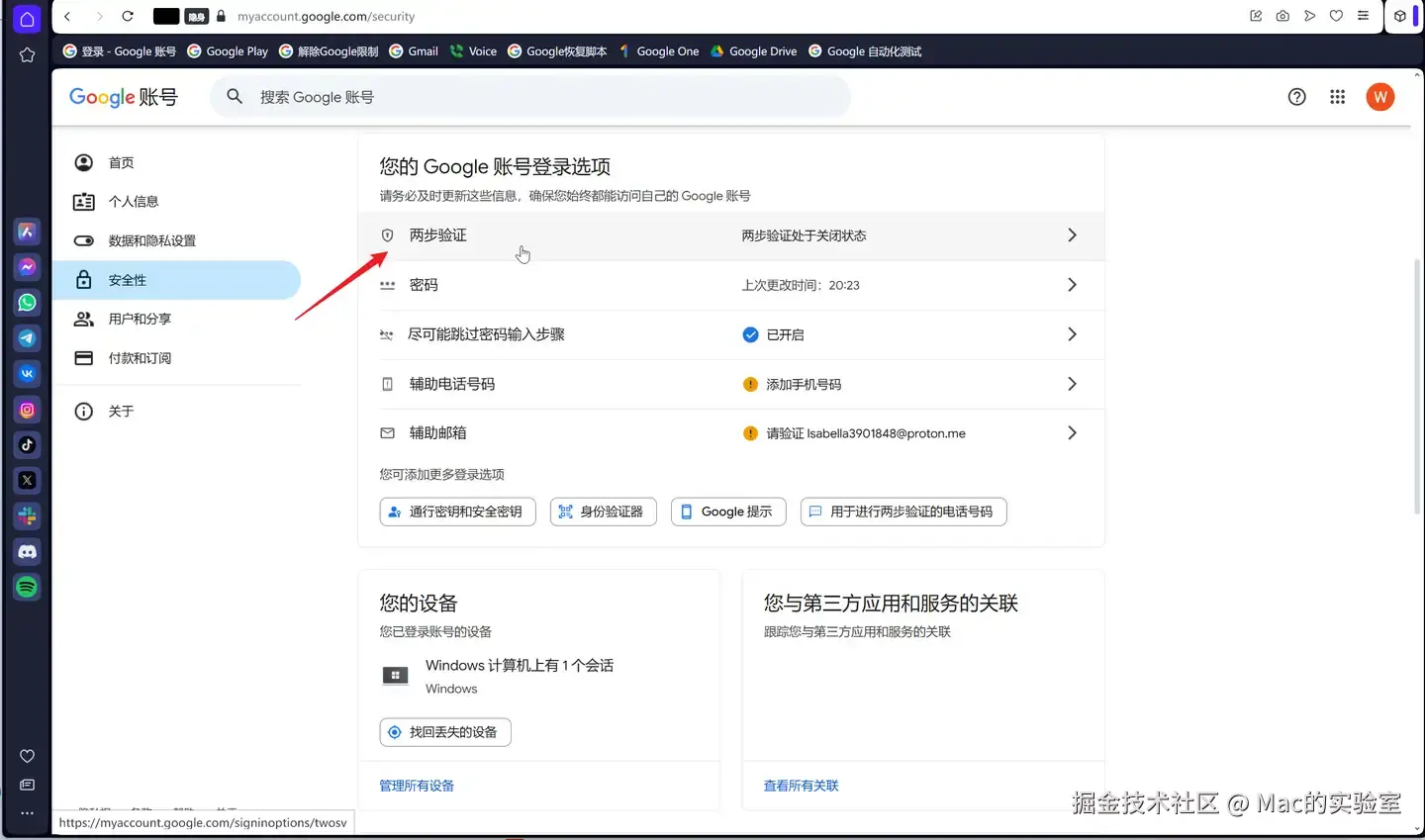Viewport: 1425px width, 840px height.
Task: Click the 找回丢失的设备 button
Action: pyautogui.click(x=445, y=732)
